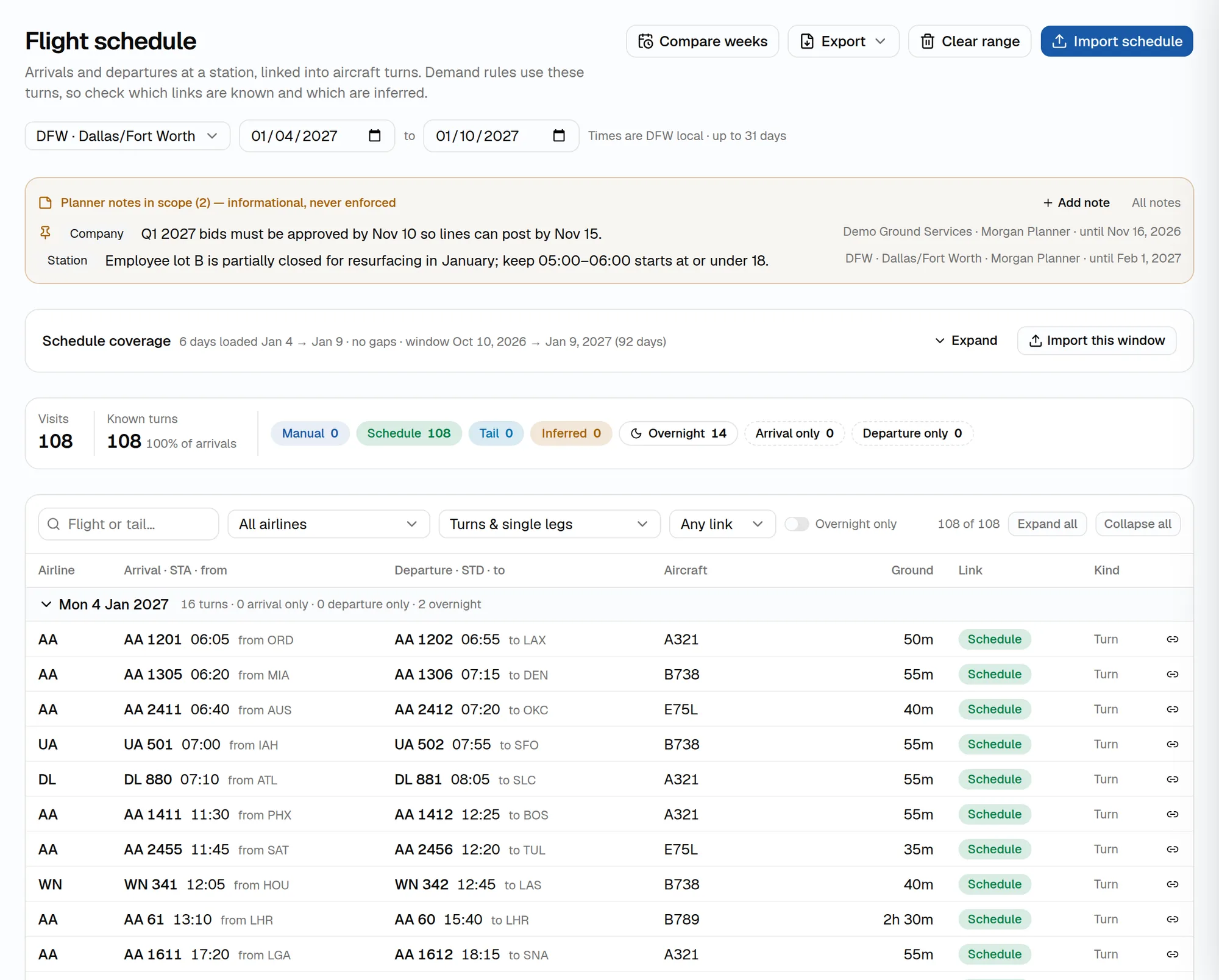Click link icon on WN 341 turn row
Image resolution: width=1219 pixels, height=980 pixels.
click(x=1172, y=884)
